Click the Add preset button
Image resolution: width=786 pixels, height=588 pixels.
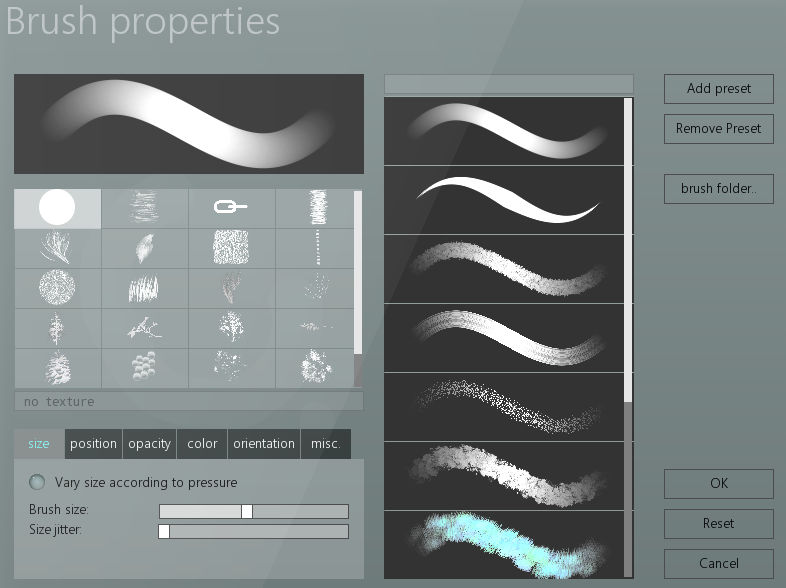718,88
